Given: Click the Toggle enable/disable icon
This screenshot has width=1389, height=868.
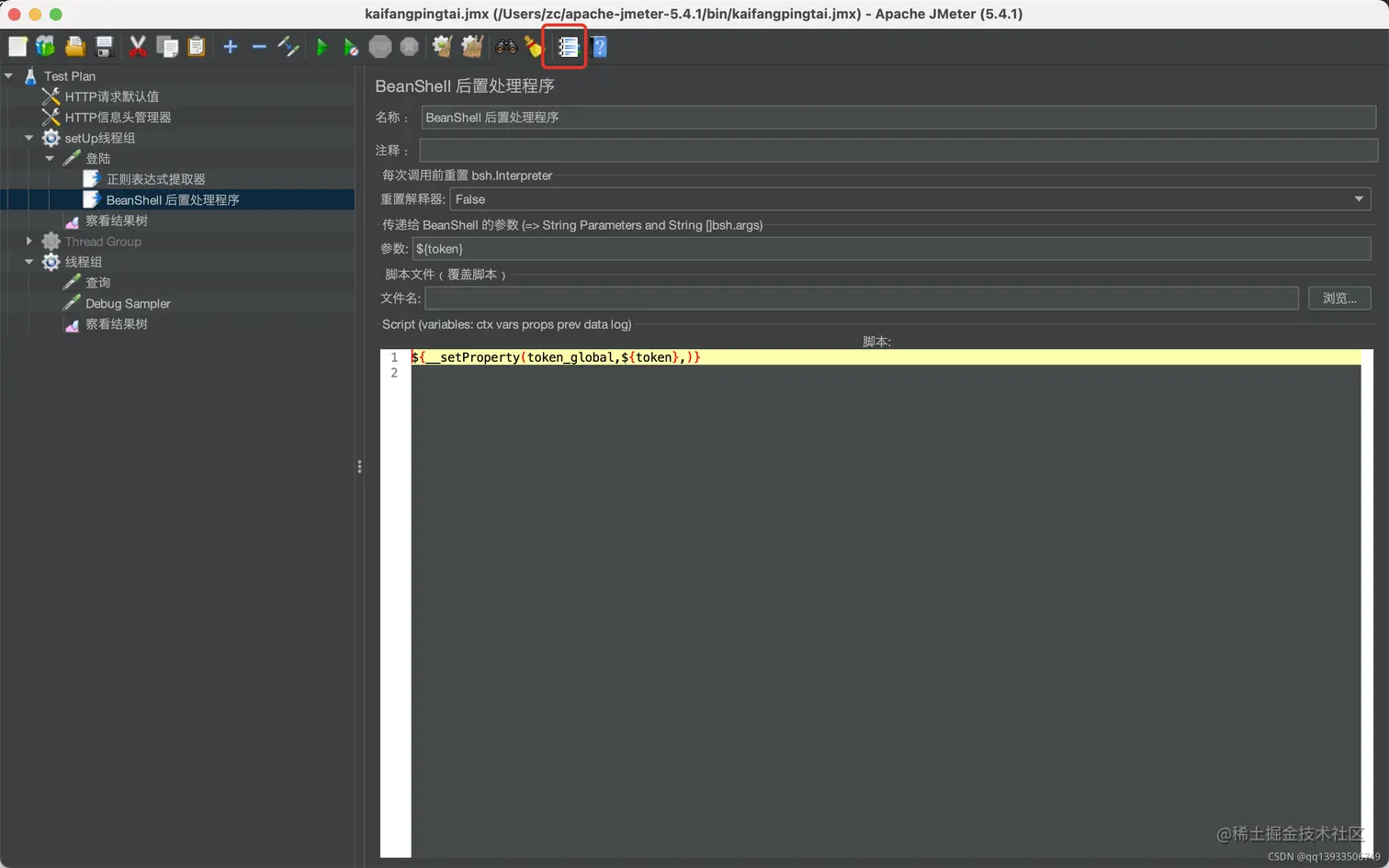Looking at the screenshot, I should coord(288,46).
